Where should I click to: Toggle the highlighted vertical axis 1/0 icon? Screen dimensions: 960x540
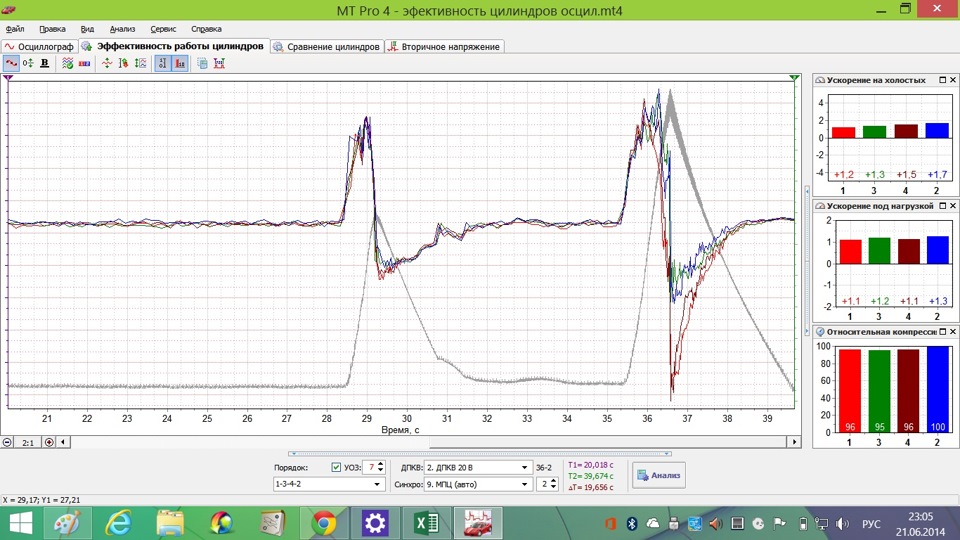coord(163,63)
